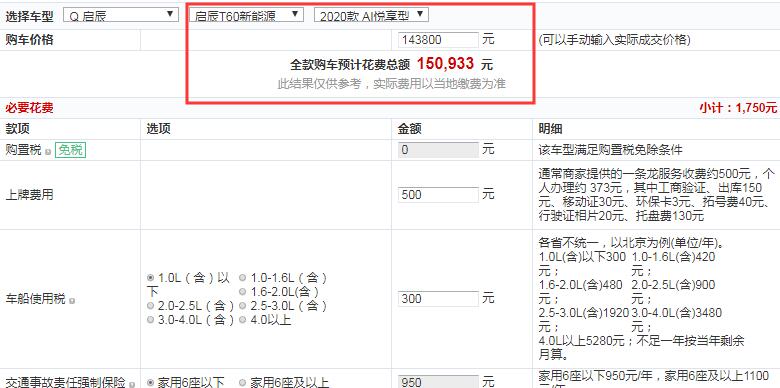The height and width of the screenshot is (388, 780).
Task: Open the 启辰T60新能源 model dropdown
Action: 246,15
